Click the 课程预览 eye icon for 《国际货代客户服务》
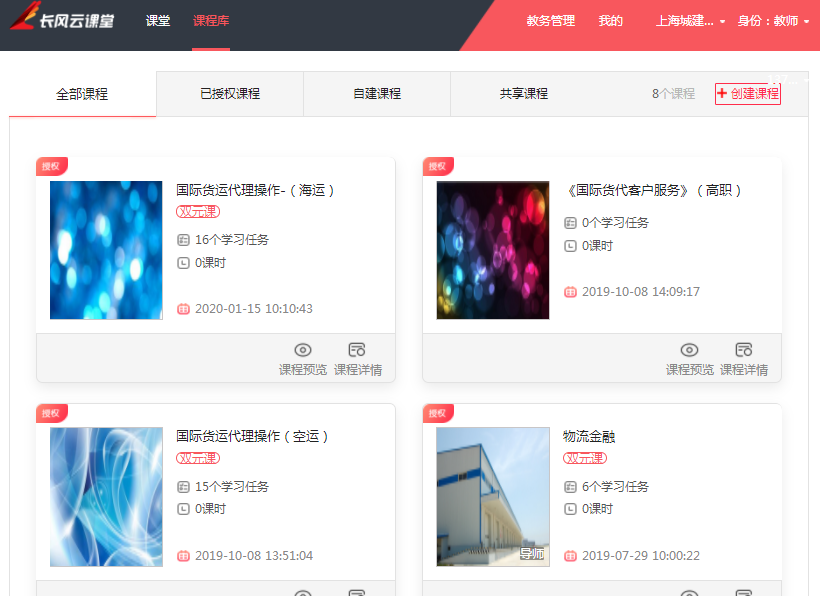Screen dimensions: 820x596 click(x=689, y=350)
